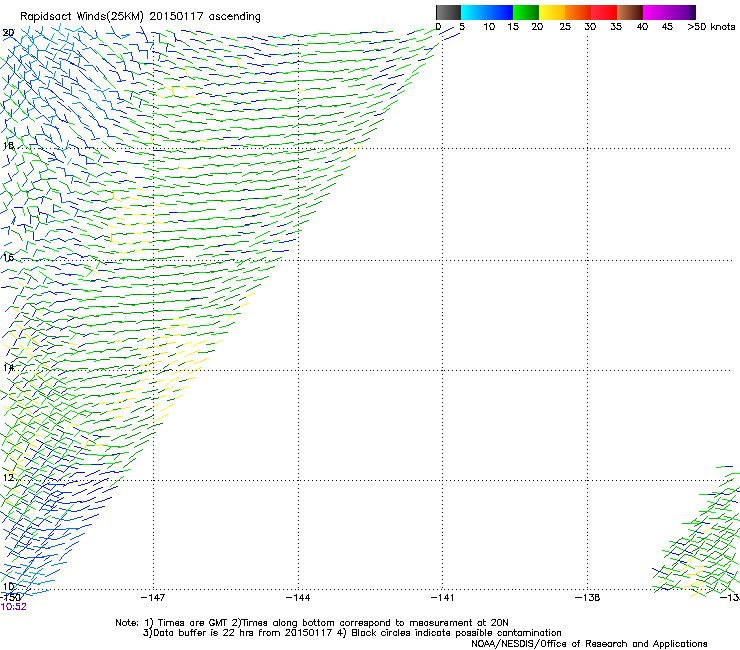Click the 'NOAA/NESDIS/Office of Research and Applications' credit

coord(589,644)
